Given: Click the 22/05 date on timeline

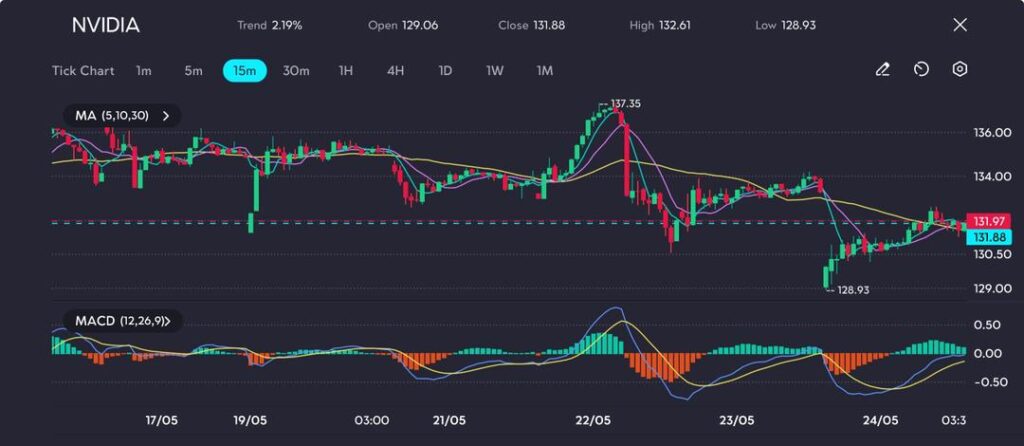Looking at the screenshot, I should [x=594, y=420].
